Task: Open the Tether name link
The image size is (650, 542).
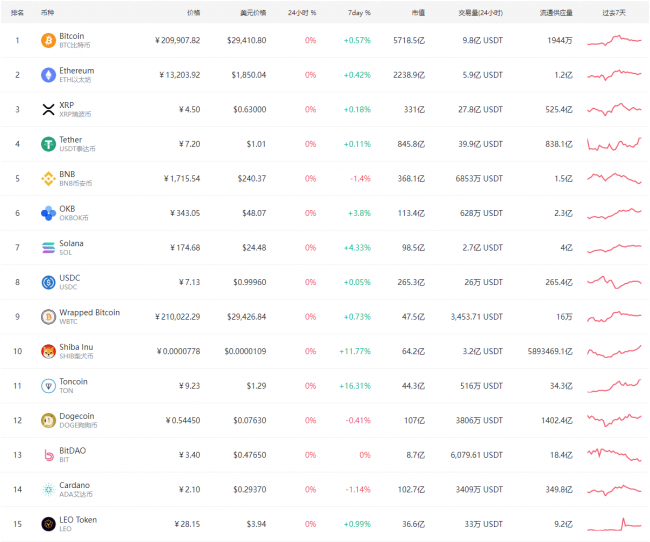Action: (x=70, y=140)
